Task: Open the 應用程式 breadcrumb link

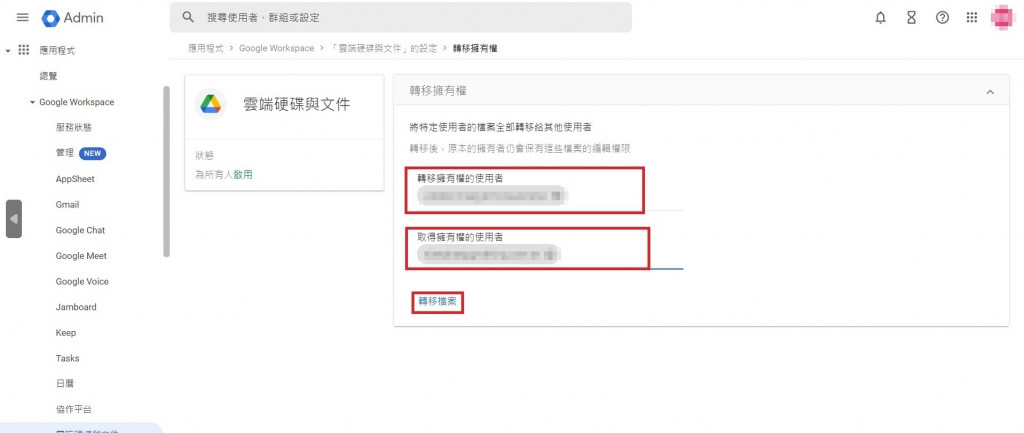Action: pos(206,48)
